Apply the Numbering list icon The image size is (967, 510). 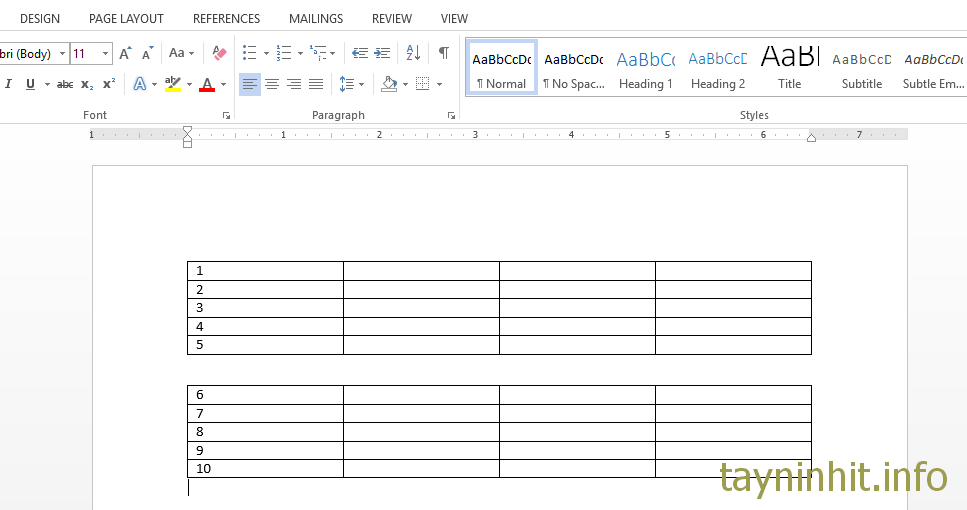coord(284,53)
